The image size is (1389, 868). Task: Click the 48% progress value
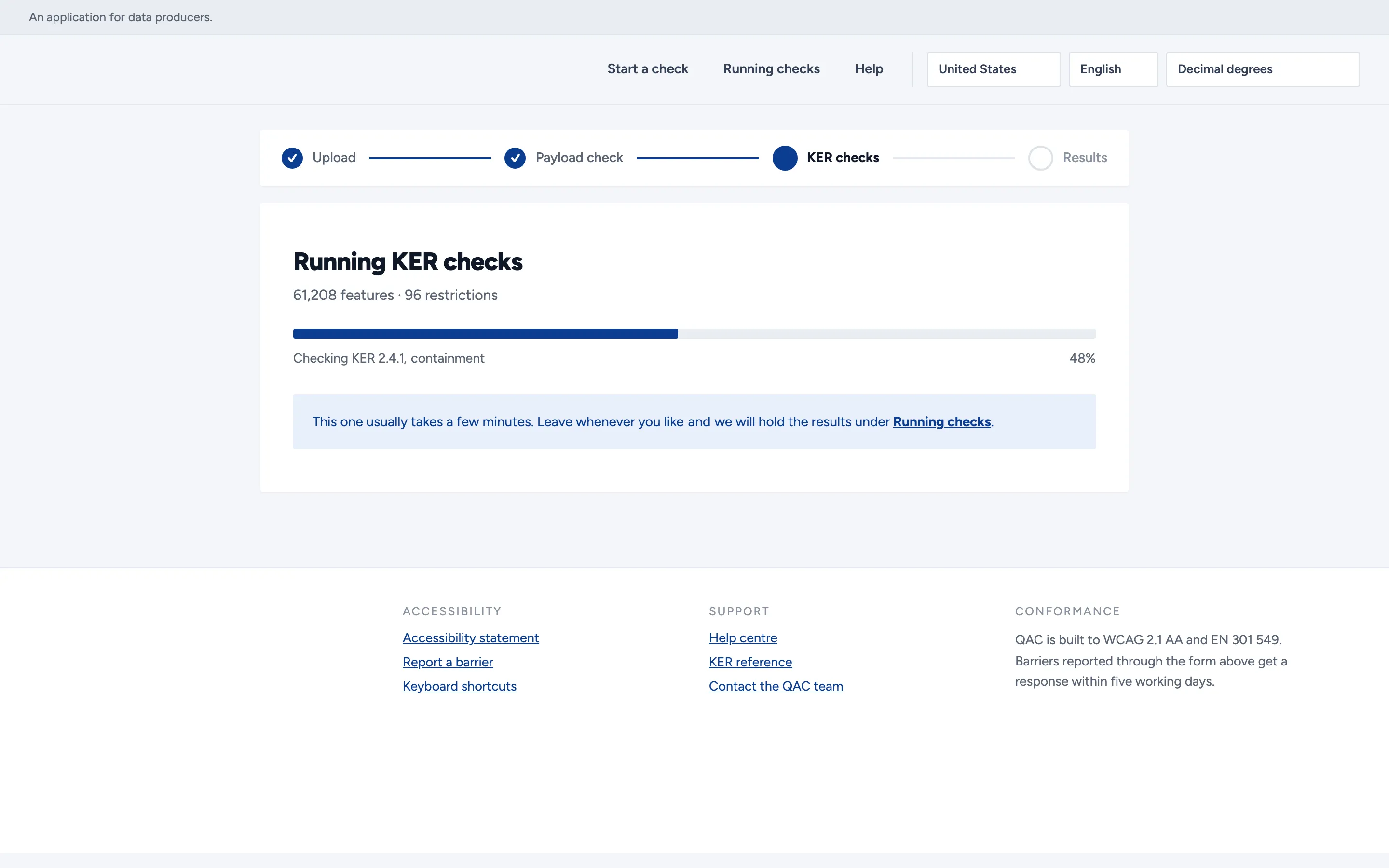pyautogui.click(x=1082, y=358)
